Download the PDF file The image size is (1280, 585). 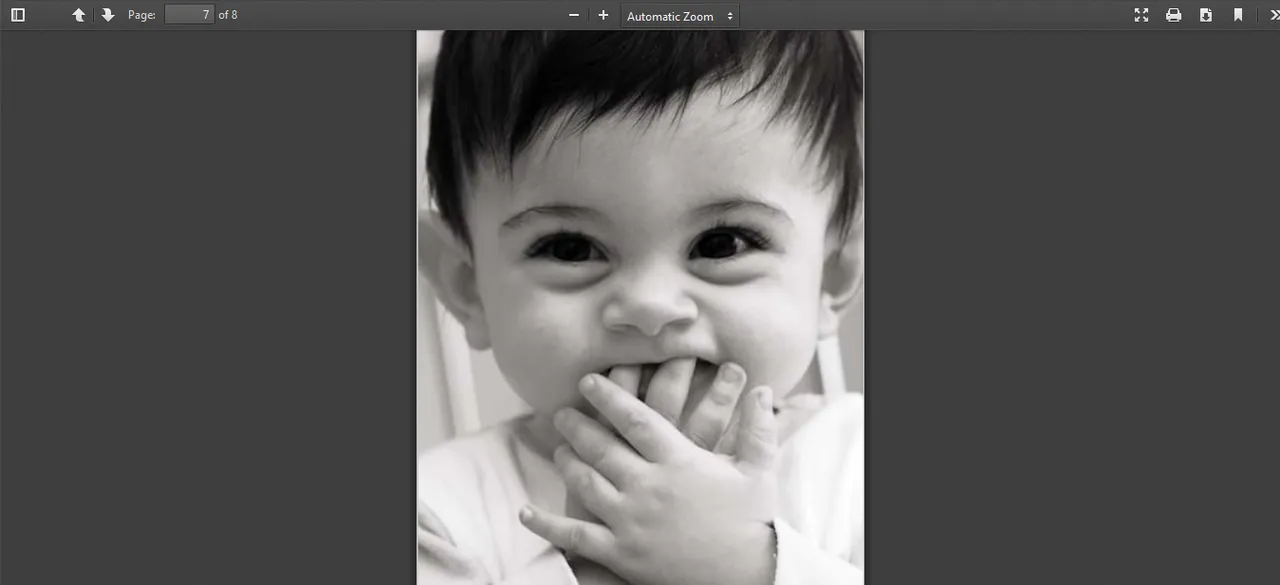click(1206, 15)
